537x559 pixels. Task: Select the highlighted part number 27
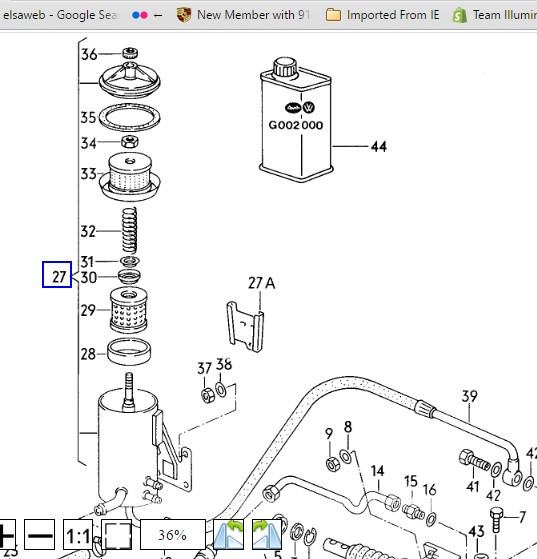coord(57,275)
